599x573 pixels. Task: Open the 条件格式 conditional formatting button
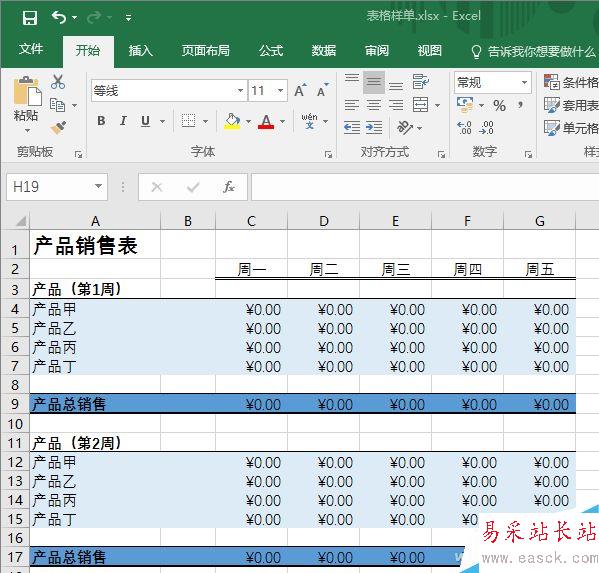pos(571,82)
